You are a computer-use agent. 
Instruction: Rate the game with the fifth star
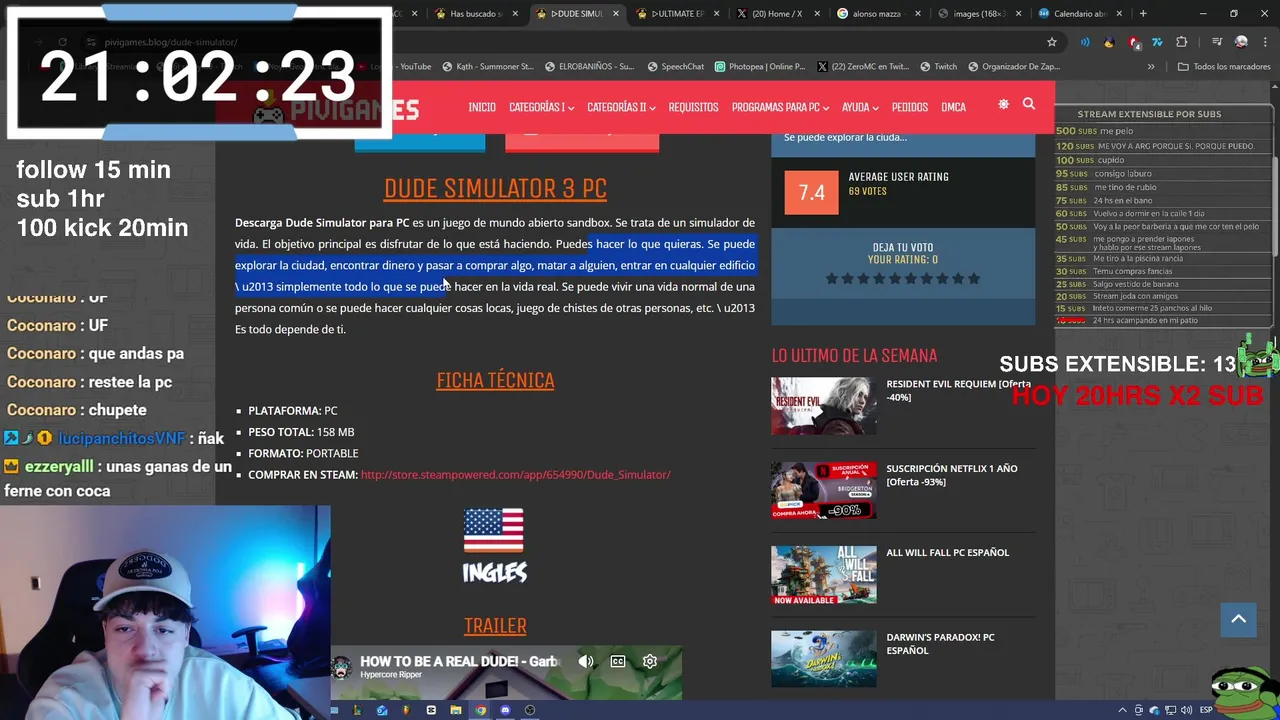coord(897,278)
